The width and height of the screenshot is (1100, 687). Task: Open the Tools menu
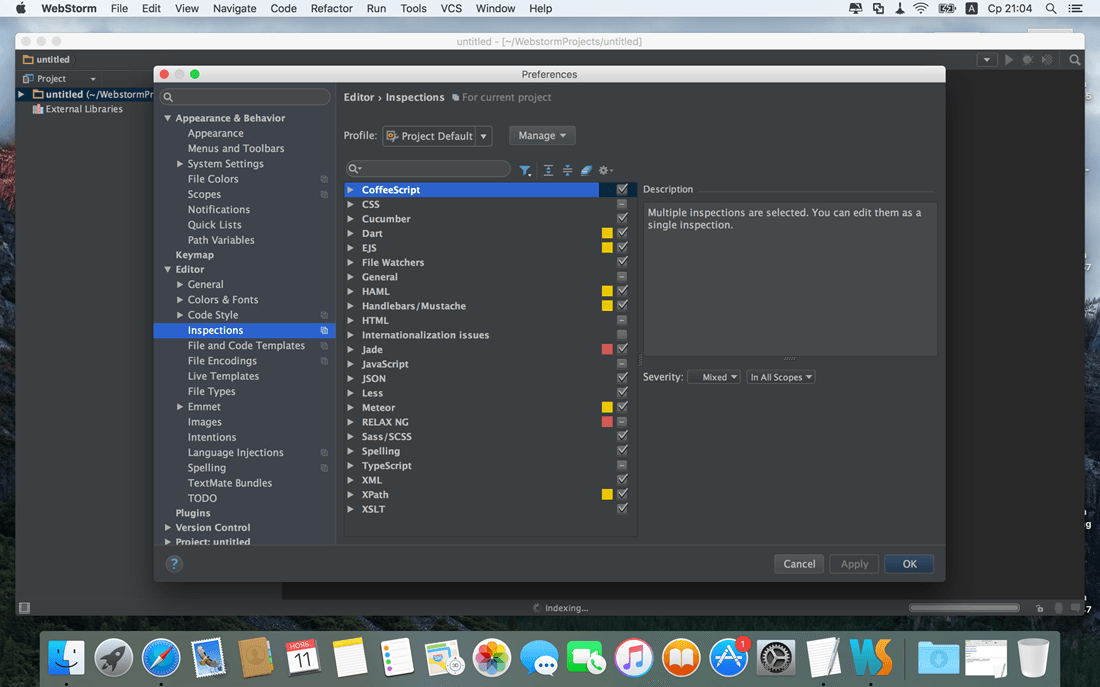[413, 8]
